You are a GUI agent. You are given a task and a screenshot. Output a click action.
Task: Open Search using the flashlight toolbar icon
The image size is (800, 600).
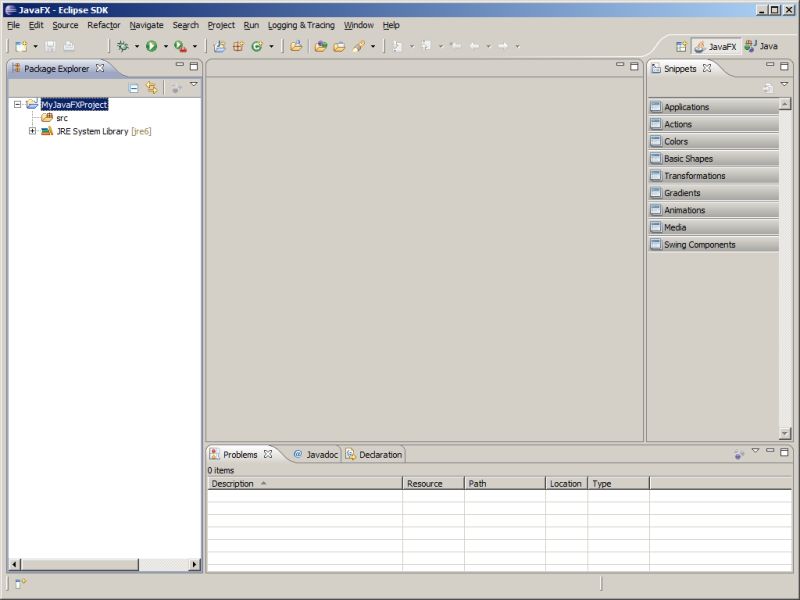[x=359, y=45]
